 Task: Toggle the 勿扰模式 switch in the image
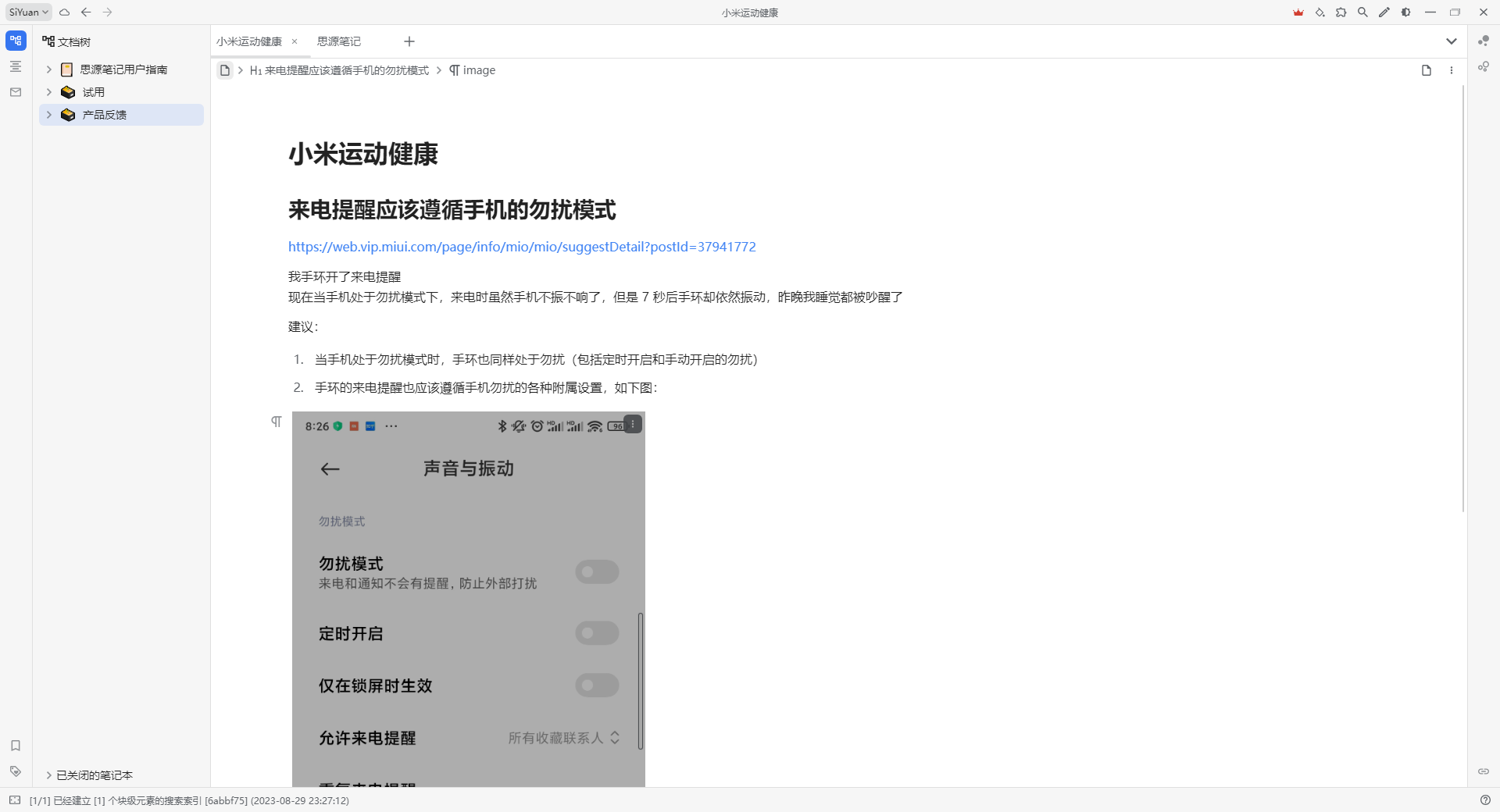click(597, 572)
